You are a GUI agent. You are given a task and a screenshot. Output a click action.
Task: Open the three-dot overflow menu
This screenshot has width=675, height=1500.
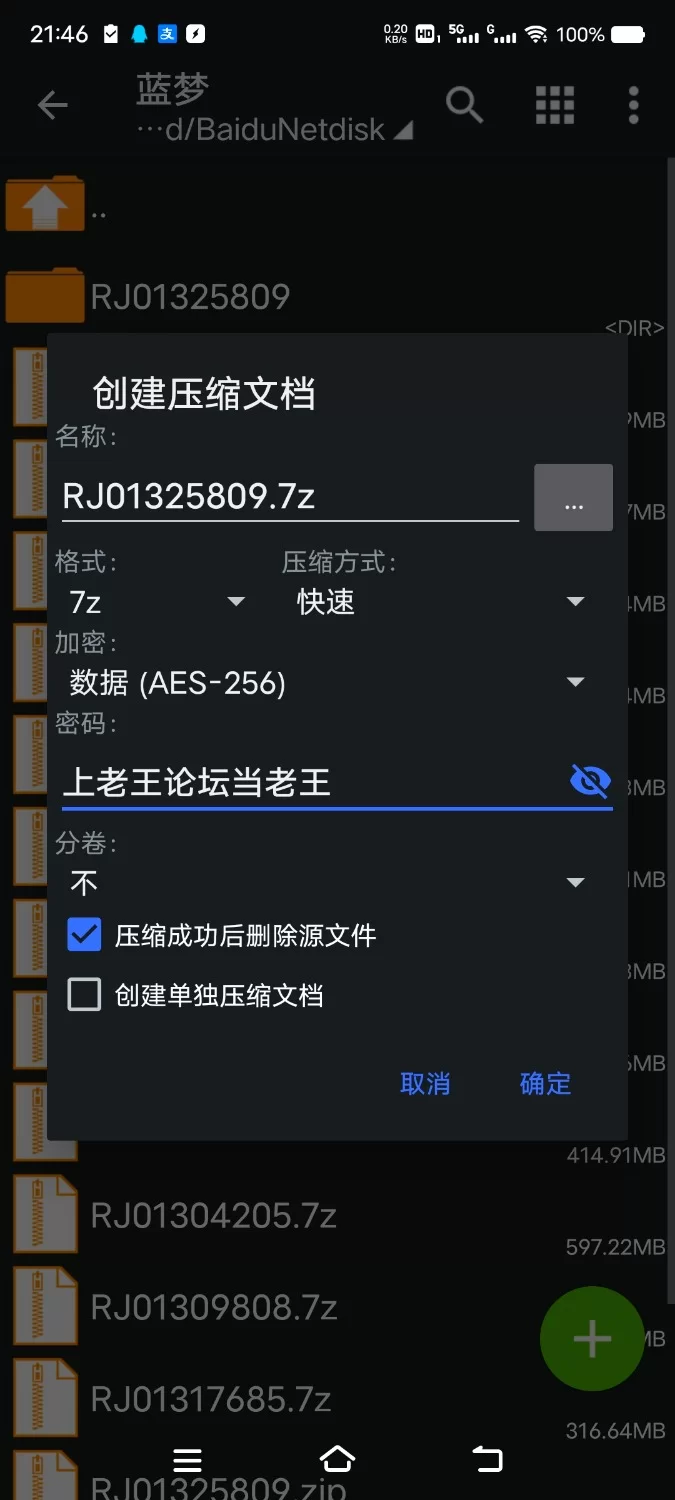click(633, 104)
